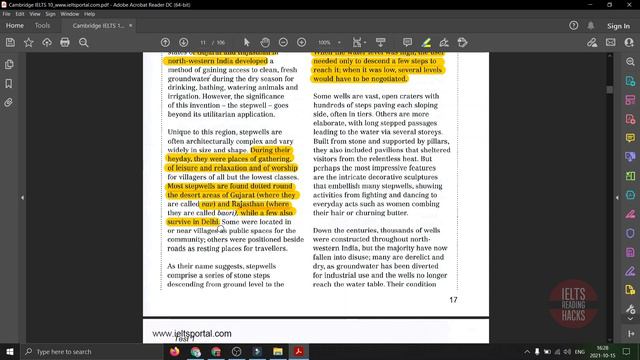The height and width of the screenshot is (360, 640).
Task: Open the View menu
Action: point(35,14)
